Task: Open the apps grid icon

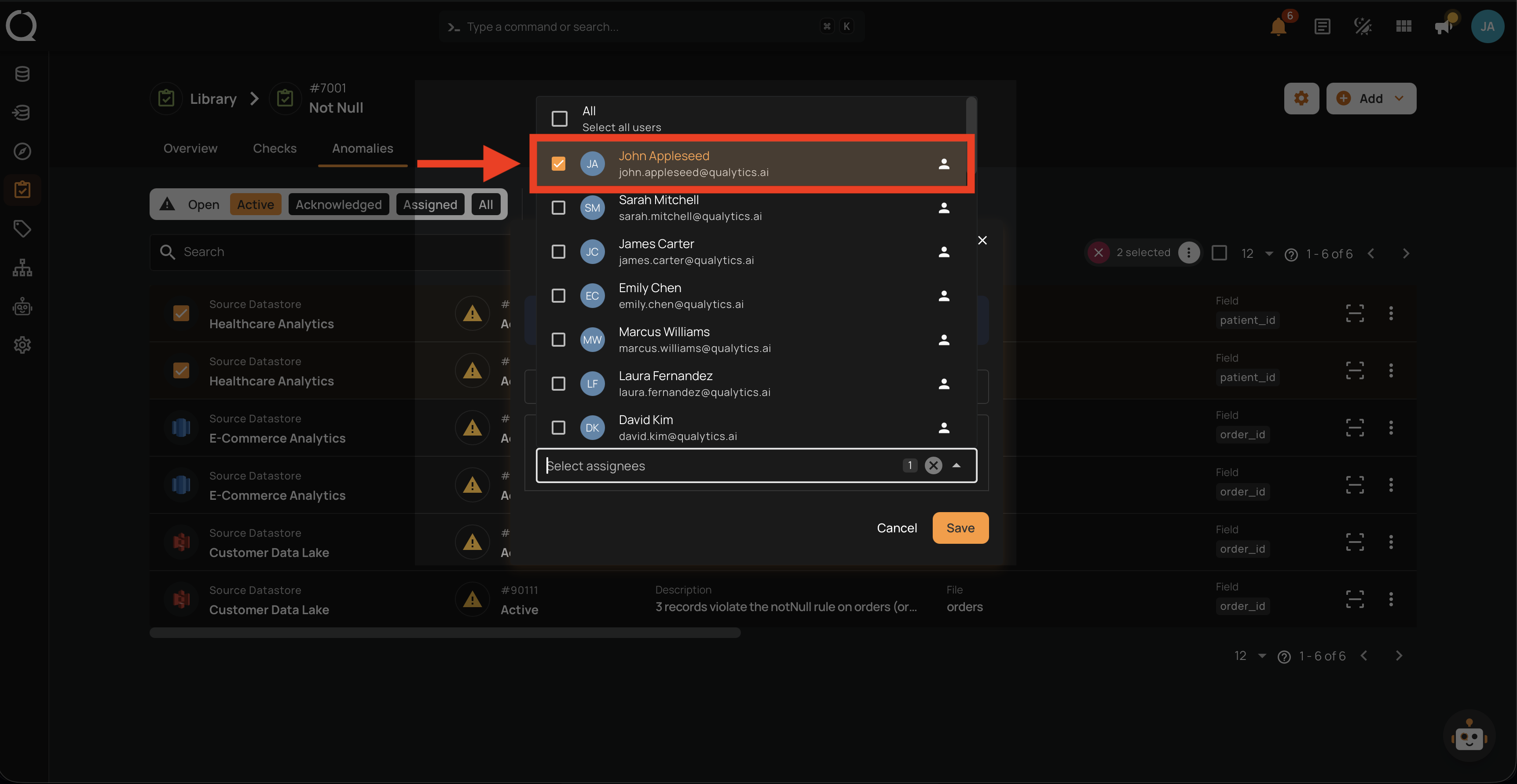Action: pos(1403,26)
